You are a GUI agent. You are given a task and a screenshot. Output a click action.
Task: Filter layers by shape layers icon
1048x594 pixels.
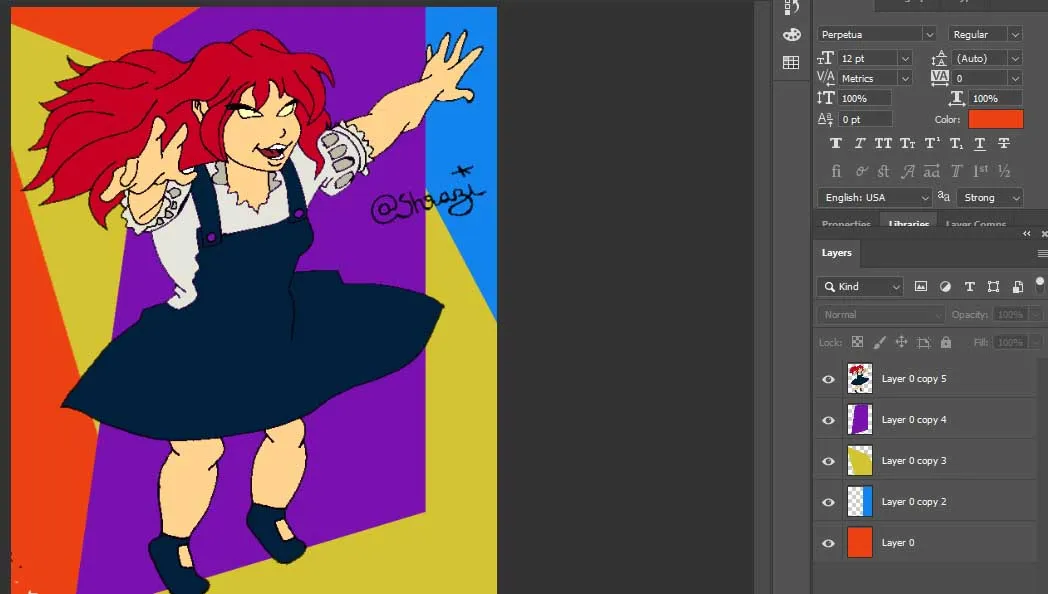[x=993, y=287]
